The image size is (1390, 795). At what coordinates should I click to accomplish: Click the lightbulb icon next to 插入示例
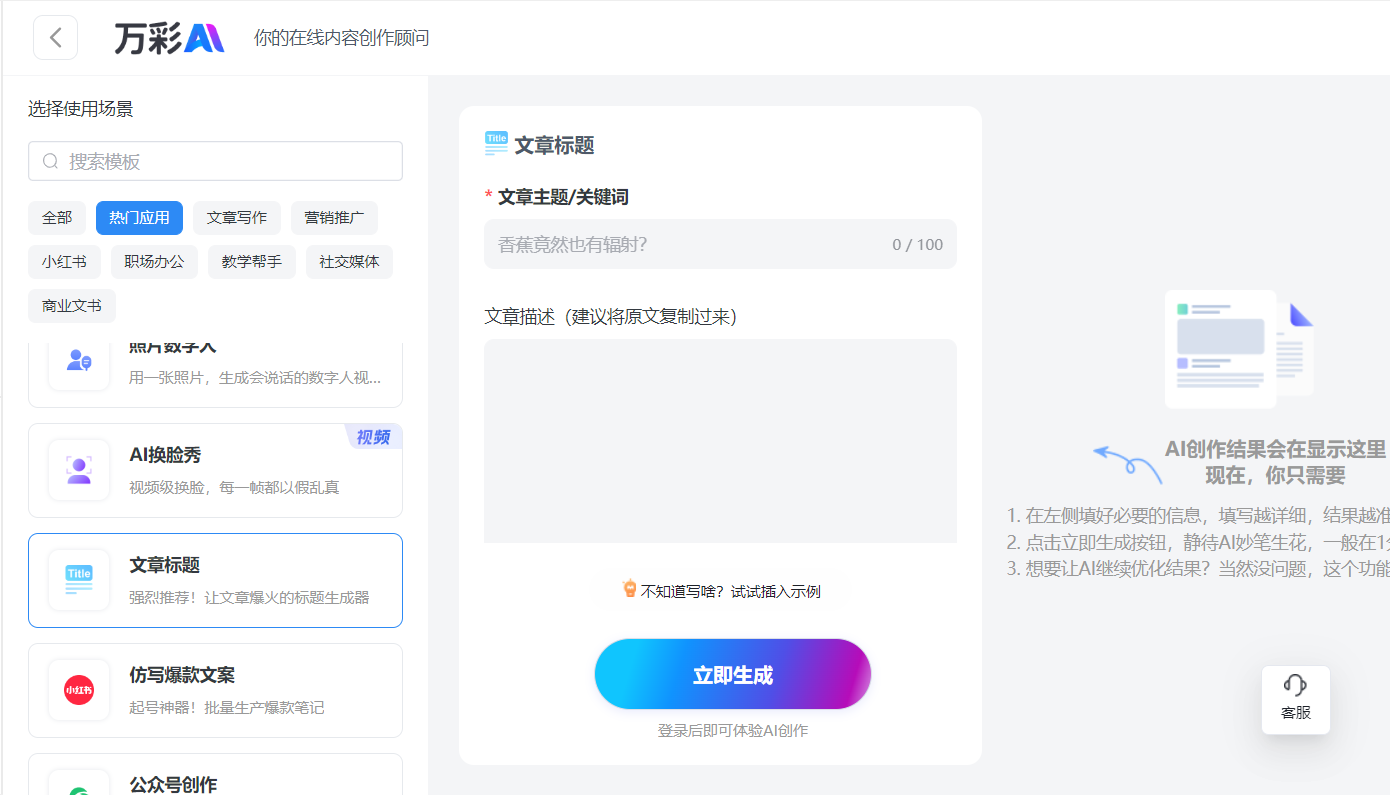629,589
